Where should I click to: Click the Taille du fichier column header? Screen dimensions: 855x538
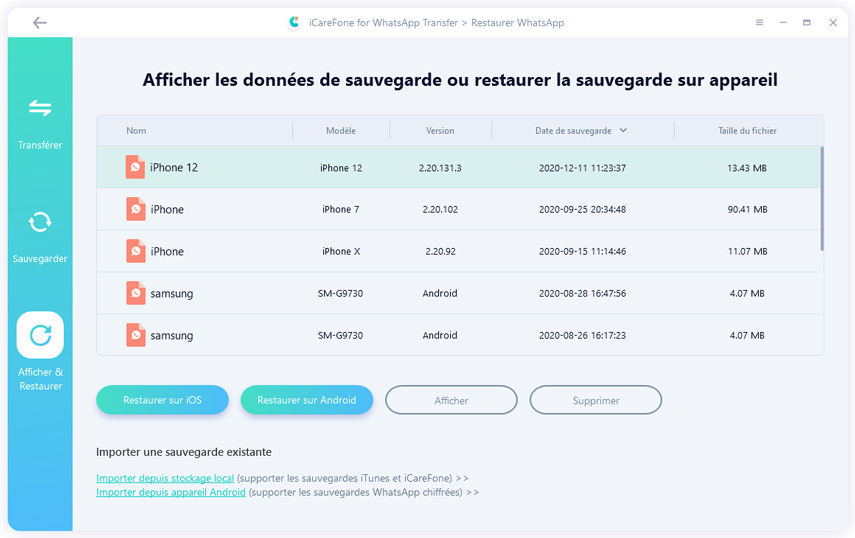747,131
